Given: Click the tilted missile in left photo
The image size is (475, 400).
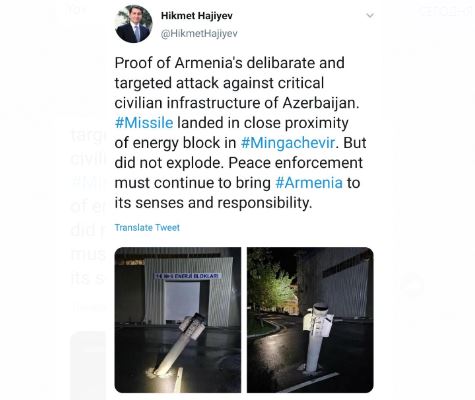Looking at the screenshot, I should 178,344.
